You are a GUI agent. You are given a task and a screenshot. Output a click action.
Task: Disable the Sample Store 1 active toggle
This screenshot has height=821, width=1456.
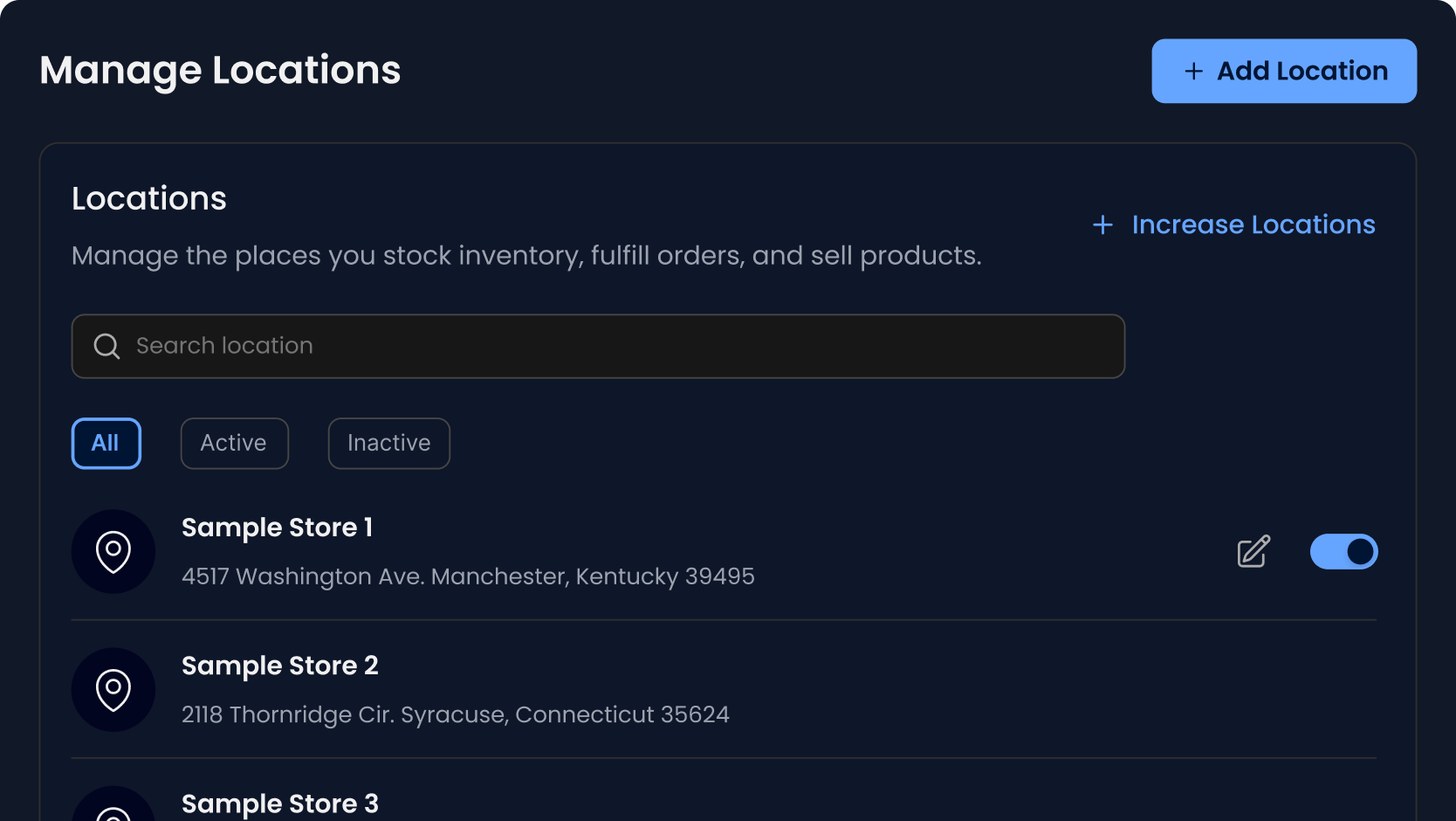pos(1343,552)
